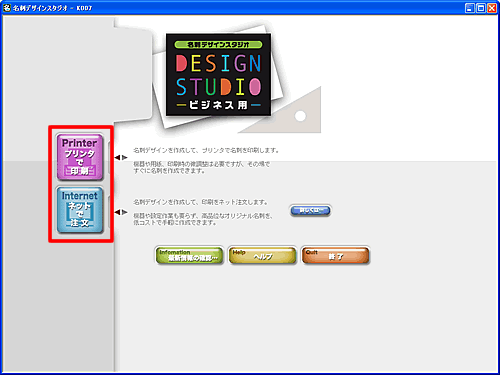Image resolution: width=500 pixels, height=375 pixels.
Task: Minimize the KOD7 window
Action: (x=470, y=8)
